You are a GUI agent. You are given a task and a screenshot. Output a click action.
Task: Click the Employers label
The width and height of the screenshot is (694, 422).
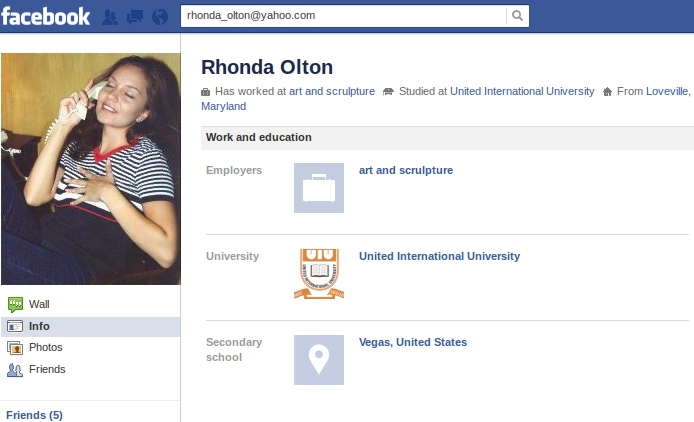(234, 170)
